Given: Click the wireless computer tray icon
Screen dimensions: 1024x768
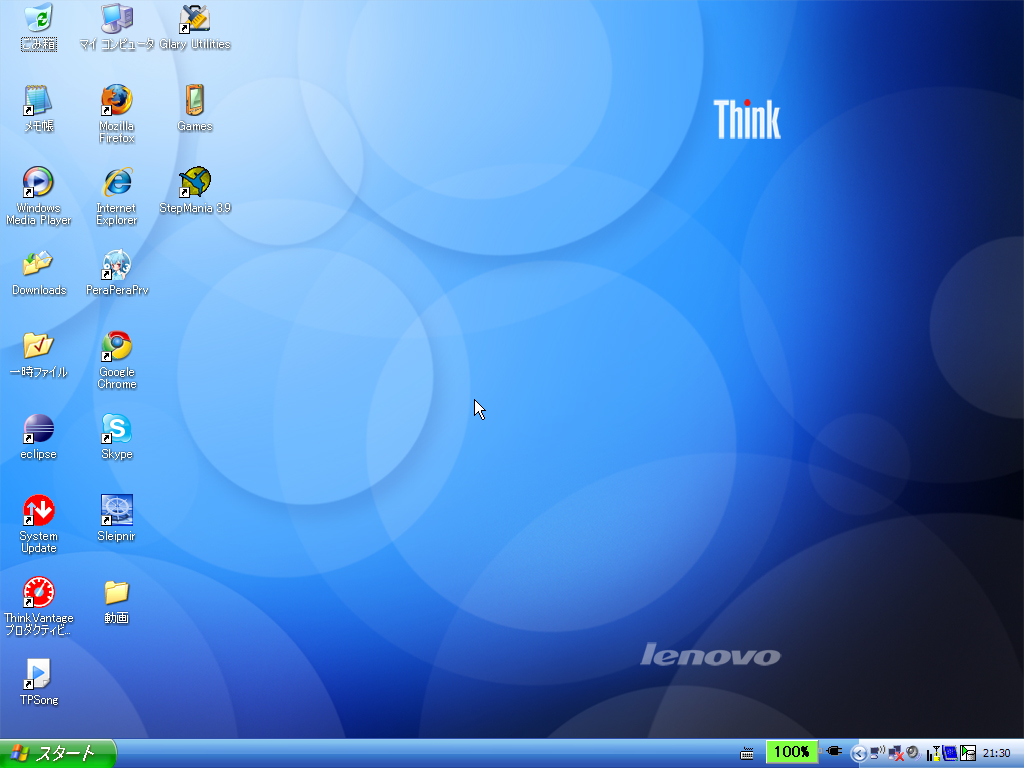Looking at the screenshot, I should (877, 752).
